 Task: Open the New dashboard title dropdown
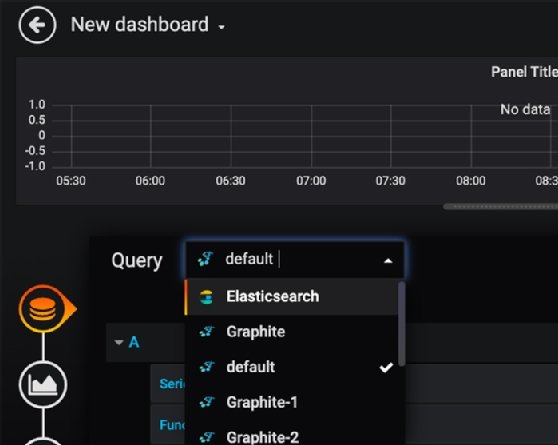click(148, 25)
